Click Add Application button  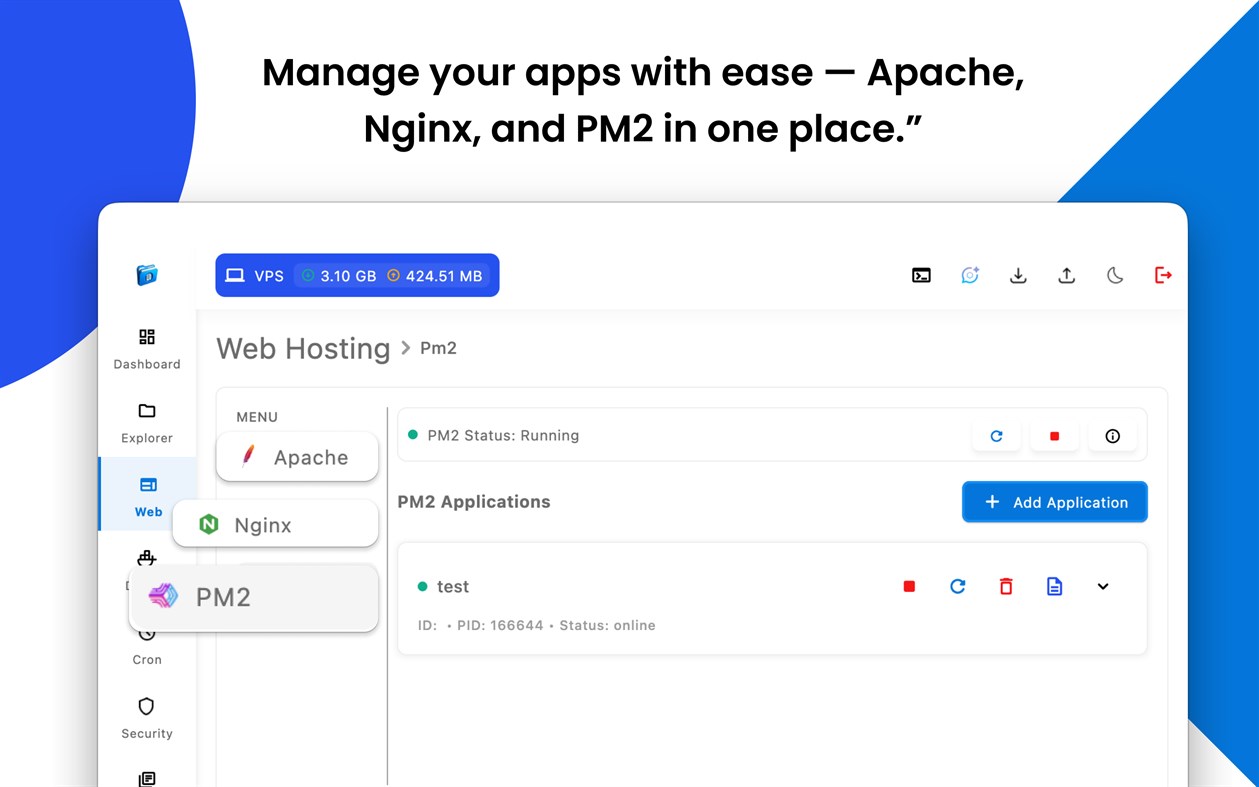[x=1055, y=502]
